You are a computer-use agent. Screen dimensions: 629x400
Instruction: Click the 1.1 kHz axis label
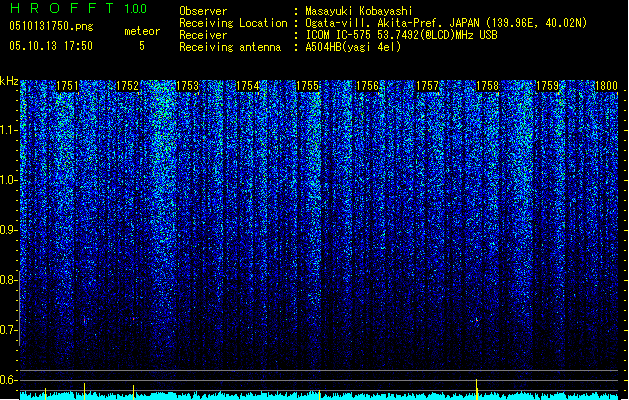pos(9,130)
